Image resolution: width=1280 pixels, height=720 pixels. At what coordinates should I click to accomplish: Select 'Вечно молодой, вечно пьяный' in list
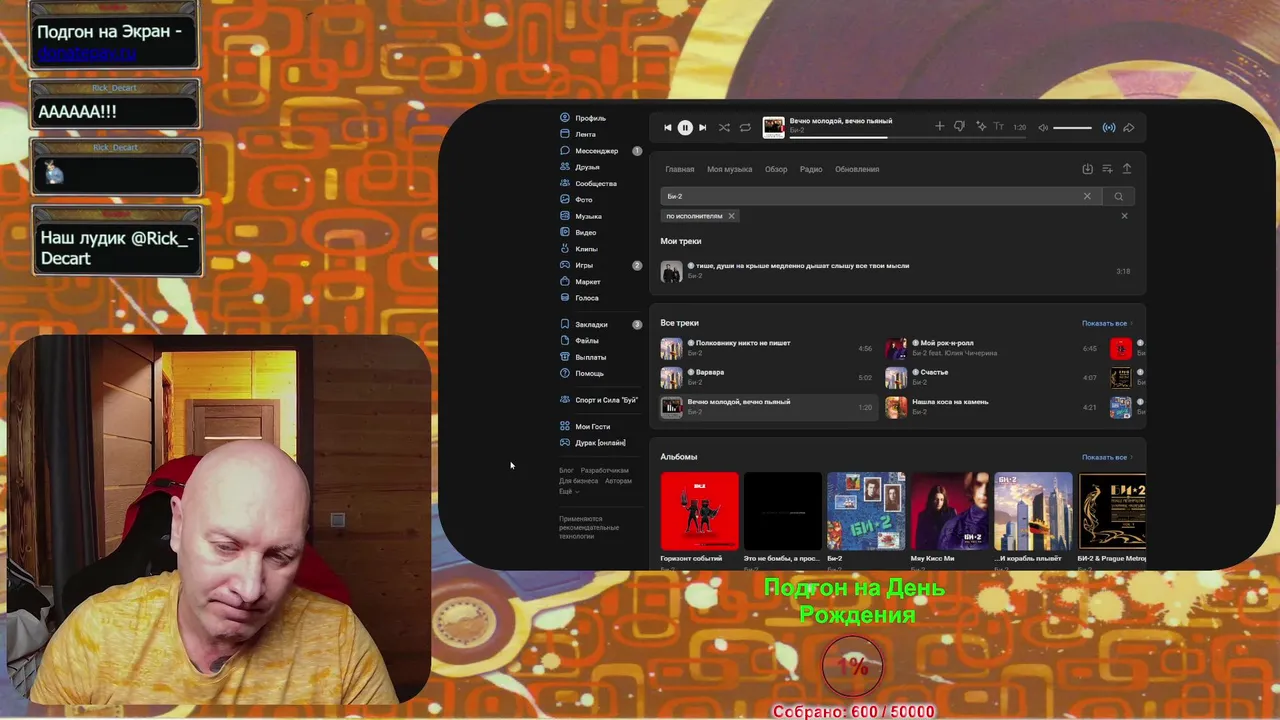point(767,407)
